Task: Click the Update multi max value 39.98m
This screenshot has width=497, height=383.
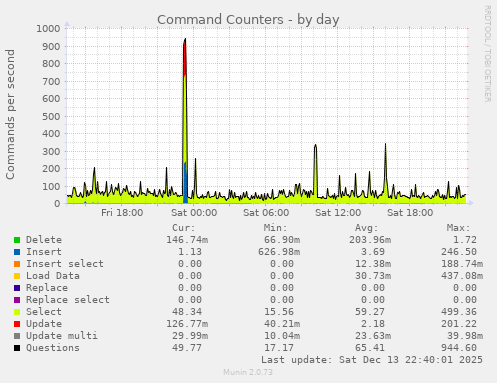Action: tap(465, 336)
